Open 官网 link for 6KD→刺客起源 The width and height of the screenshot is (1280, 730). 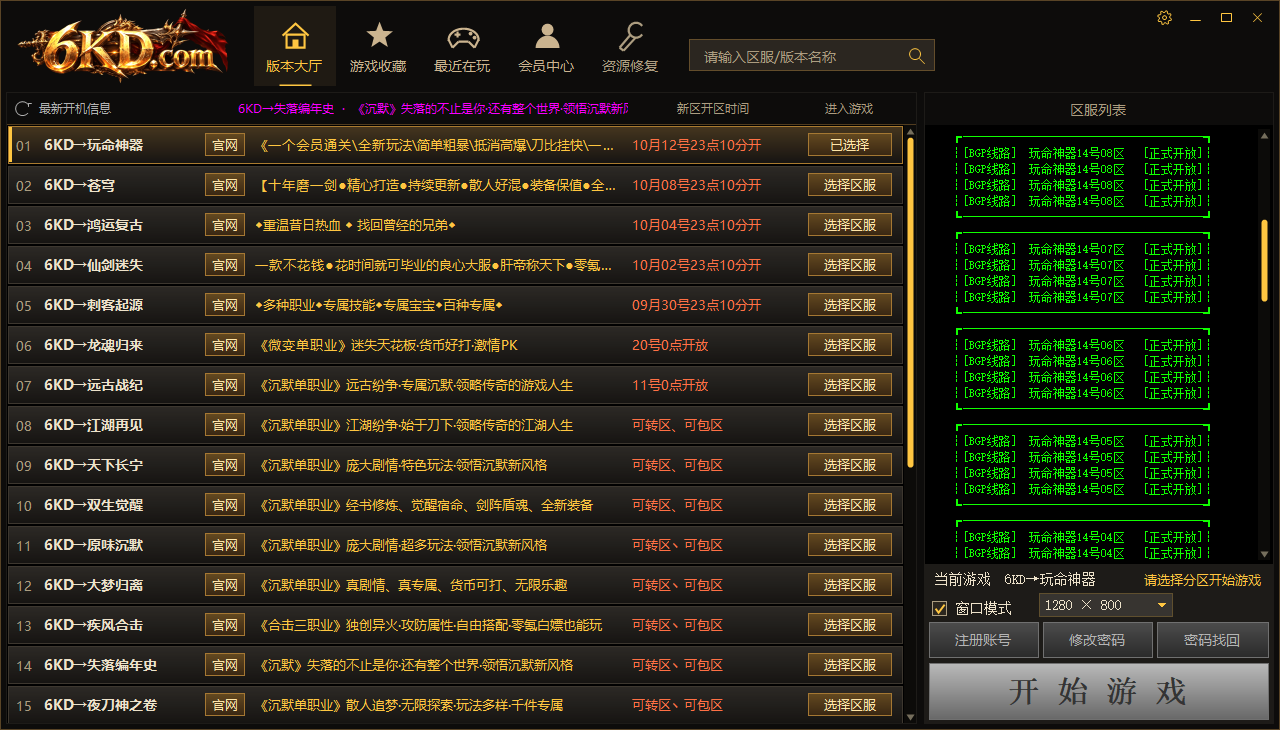pyautogui.click(x=225, y=305)
